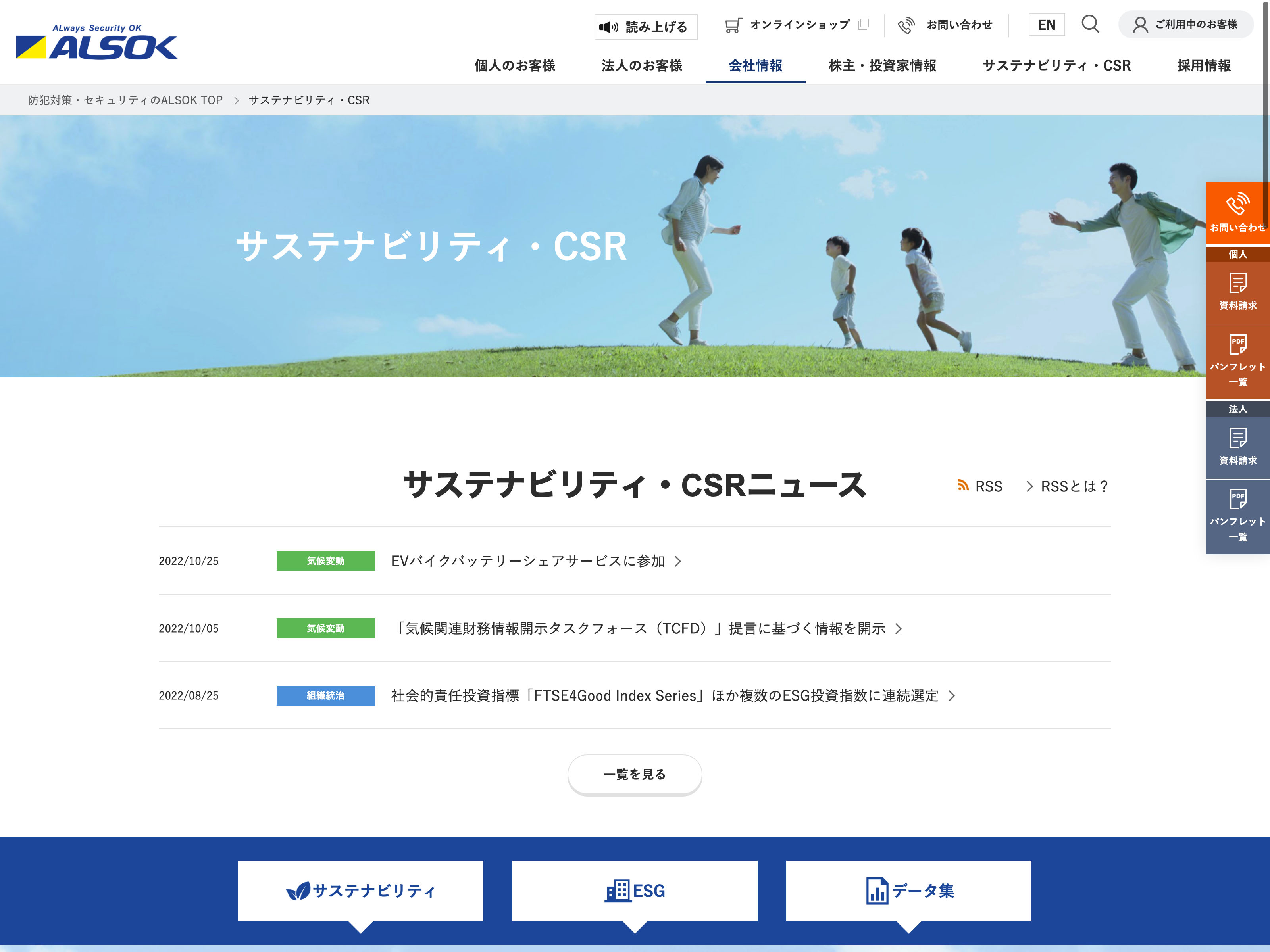Open 株主・投資家情報 navigation menu
Screen dimensions: 1270x952
coord(882,65)
